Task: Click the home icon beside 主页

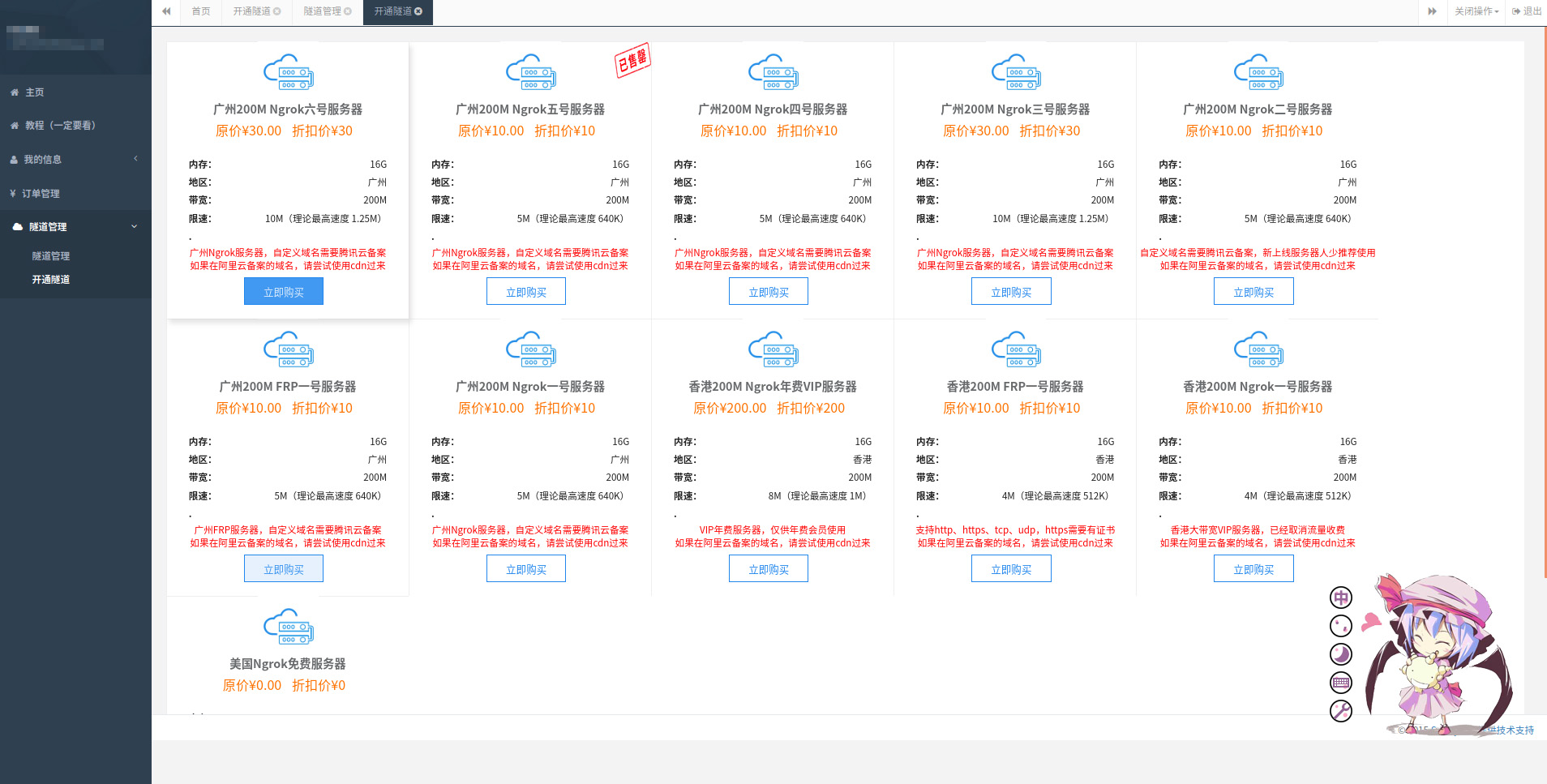Action: (x=15, y=92)
